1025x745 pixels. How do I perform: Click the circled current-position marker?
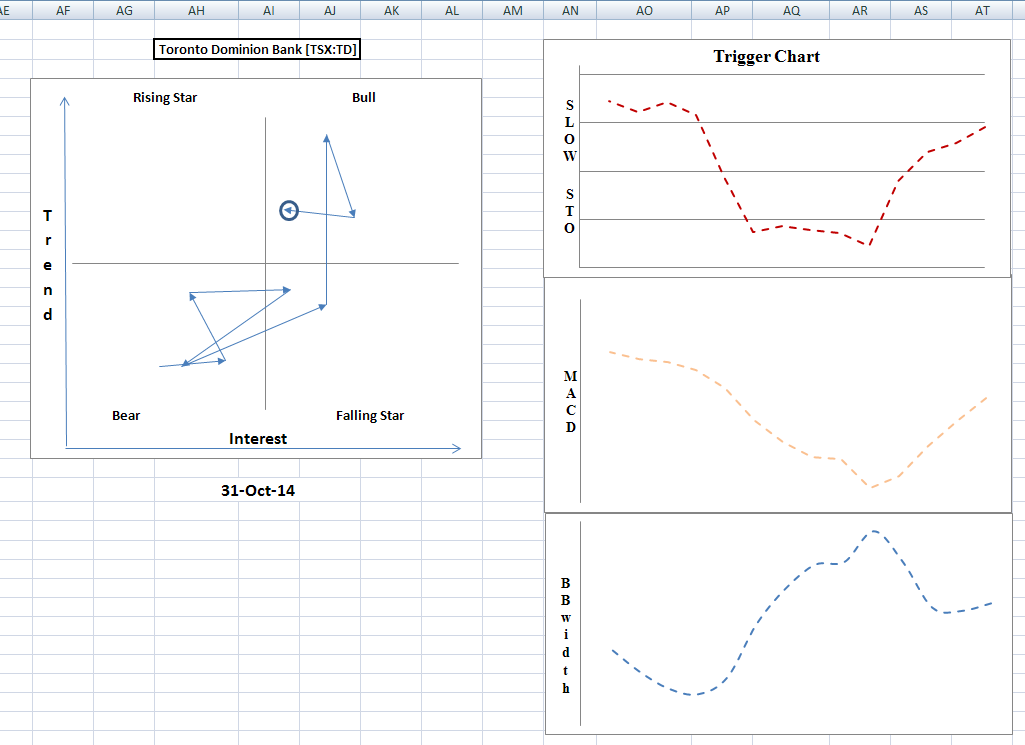pyautogui.click(x=289, y=210)
